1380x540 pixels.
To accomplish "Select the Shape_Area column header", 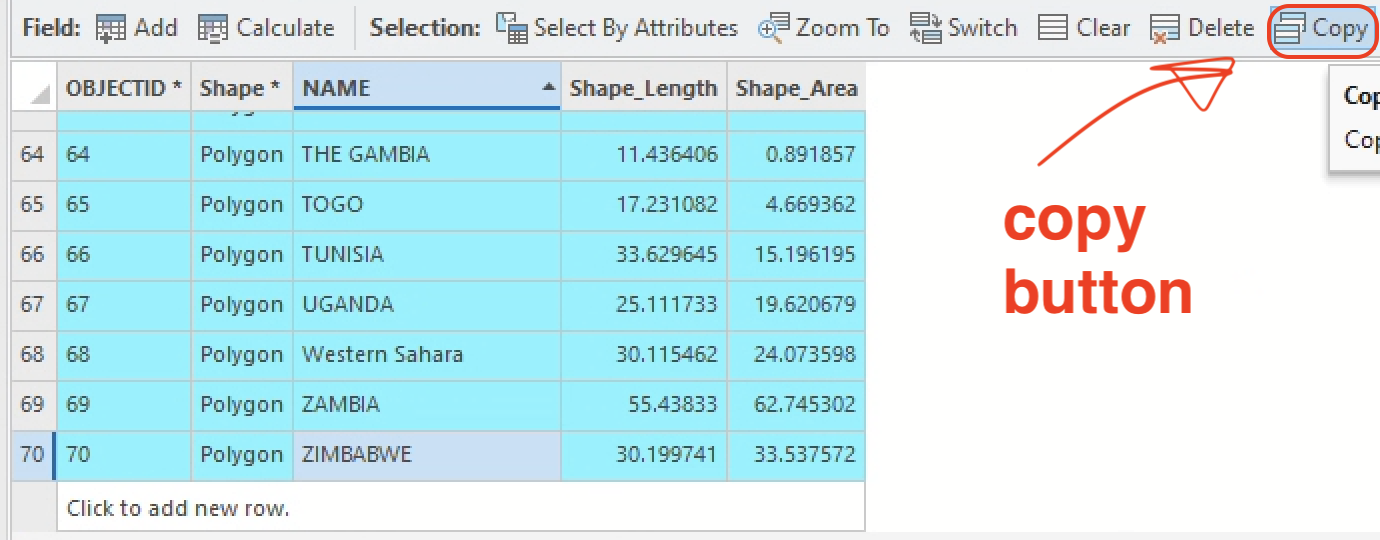I will point(796,88).
